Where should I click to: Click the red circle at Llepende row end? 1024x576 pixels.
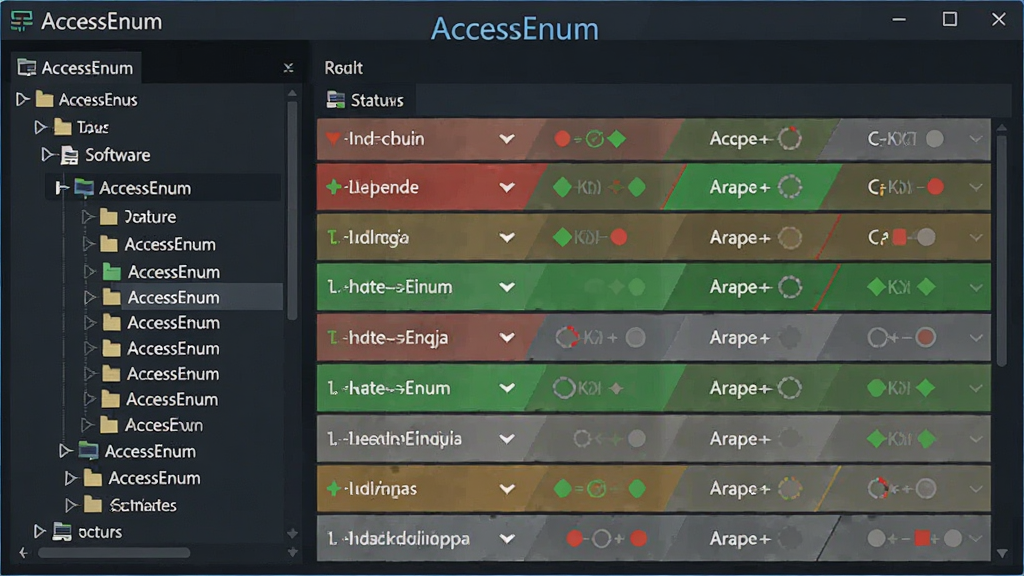point(935,187)
